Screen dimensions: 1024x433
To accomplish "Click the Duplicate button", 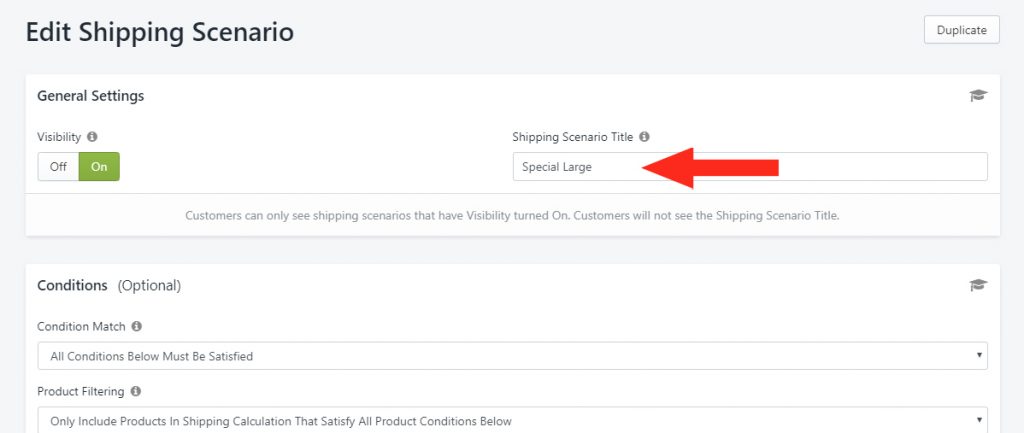I will pos(961,30).
